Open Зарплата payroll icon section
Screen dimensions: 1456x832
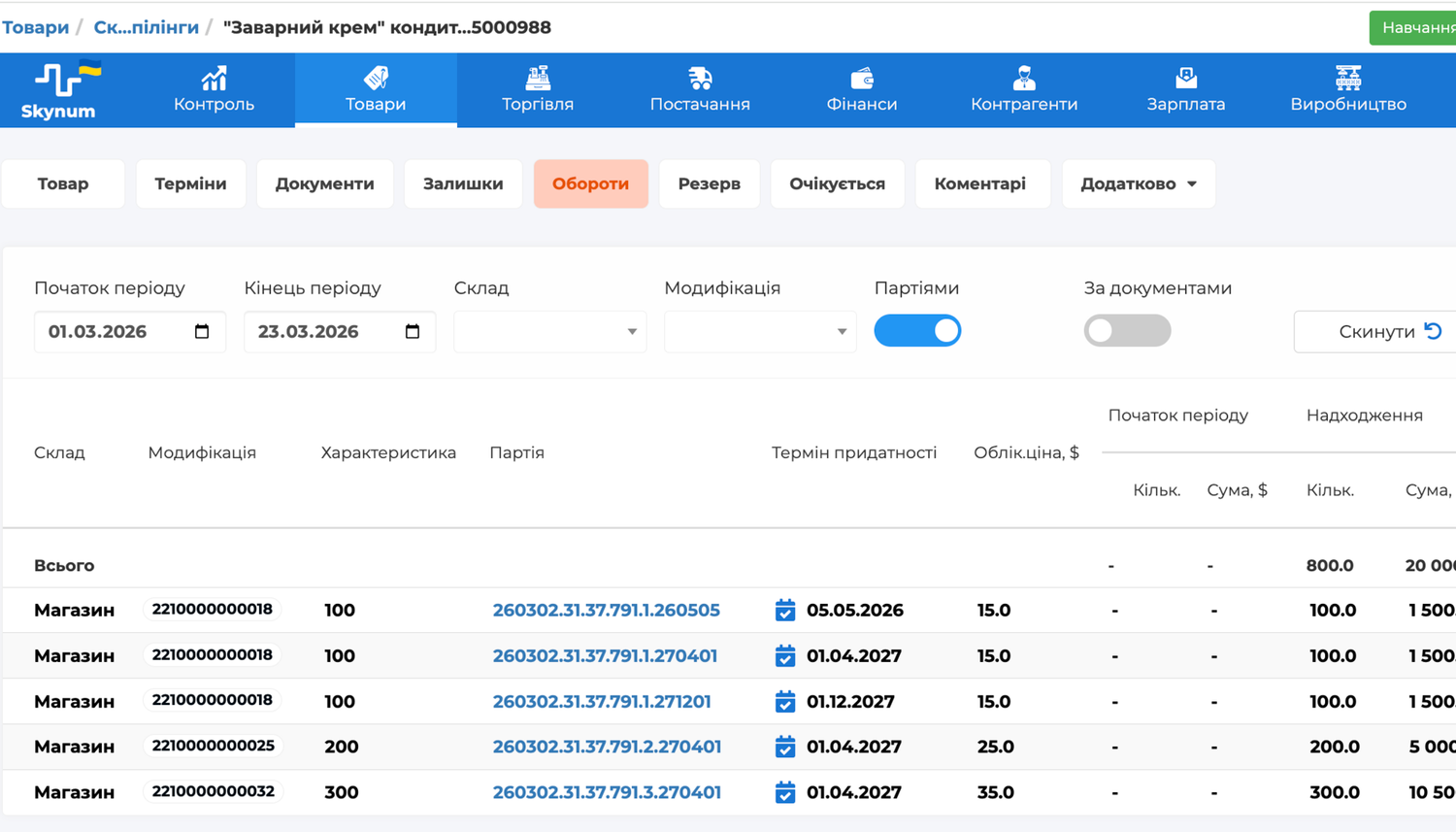(x=1185, y=78)
